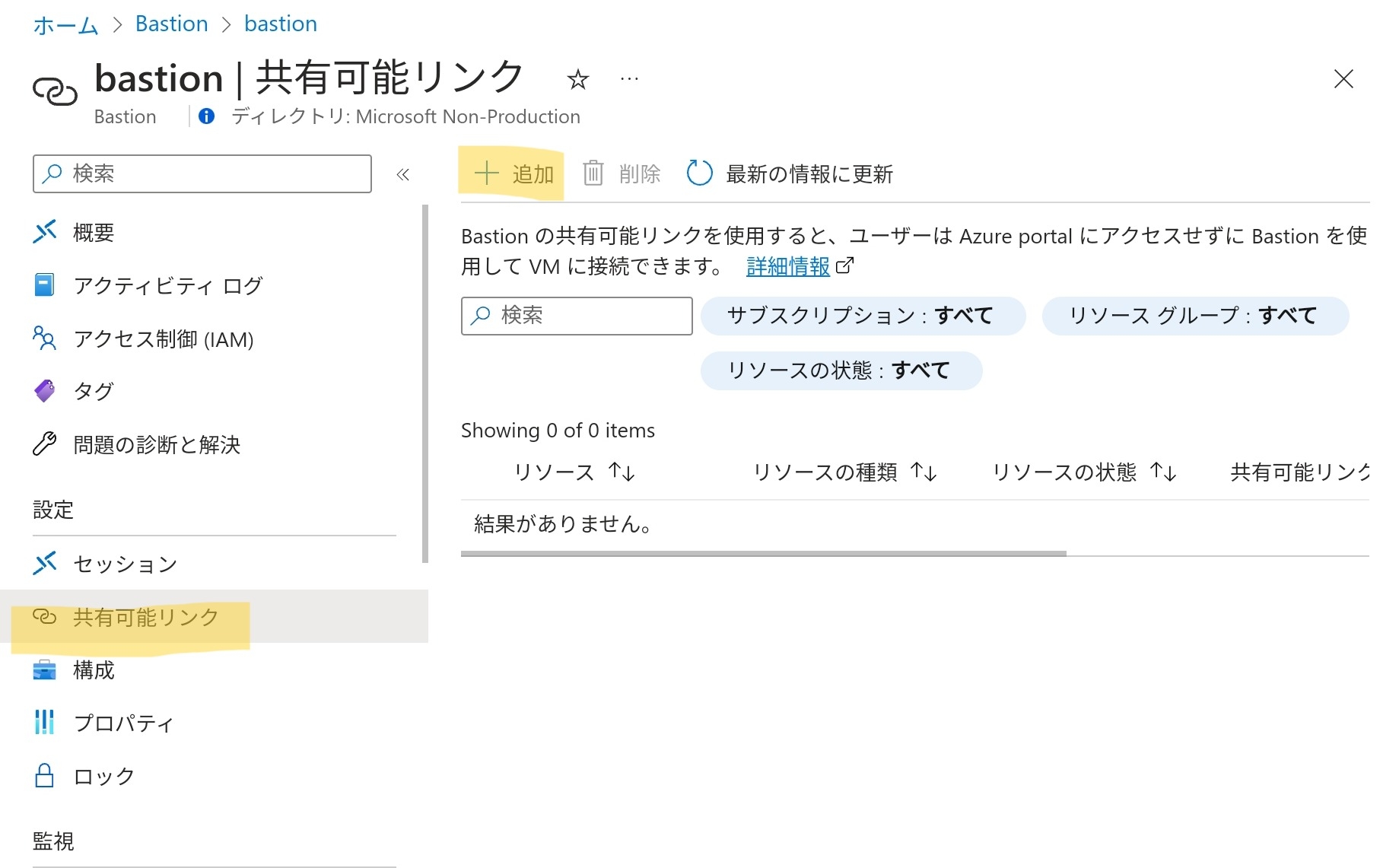Open the リソース グループ filter dropdown

tap(1194, 316)
